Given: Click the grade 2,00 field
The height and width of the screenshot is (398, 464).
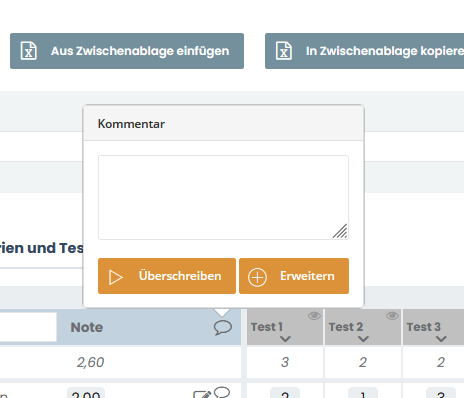Looking at the screenshot, I should (x=86, y=393).
